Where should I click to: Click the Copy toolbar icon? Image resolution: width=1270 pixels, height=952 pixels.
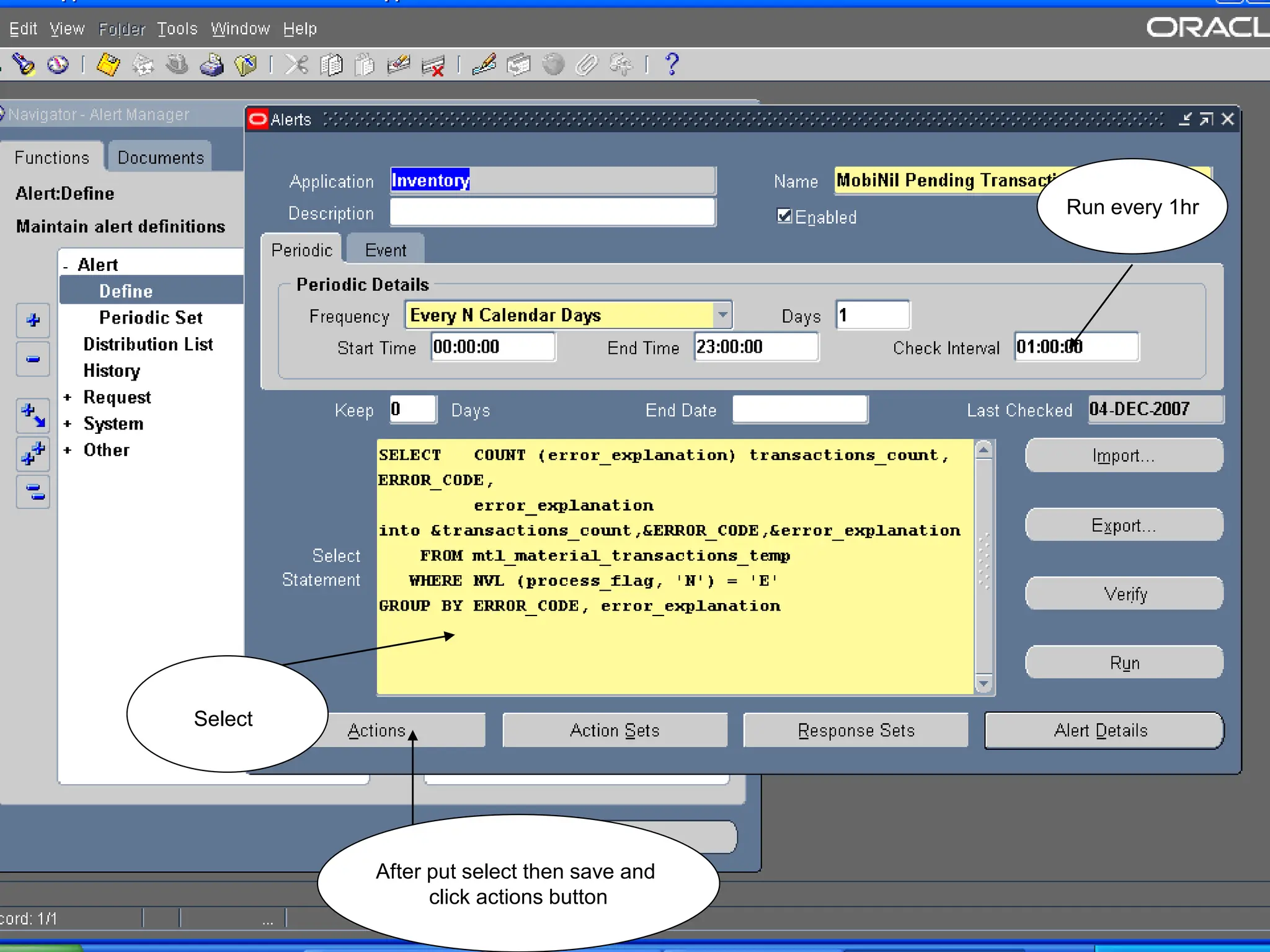click(331, 64)
